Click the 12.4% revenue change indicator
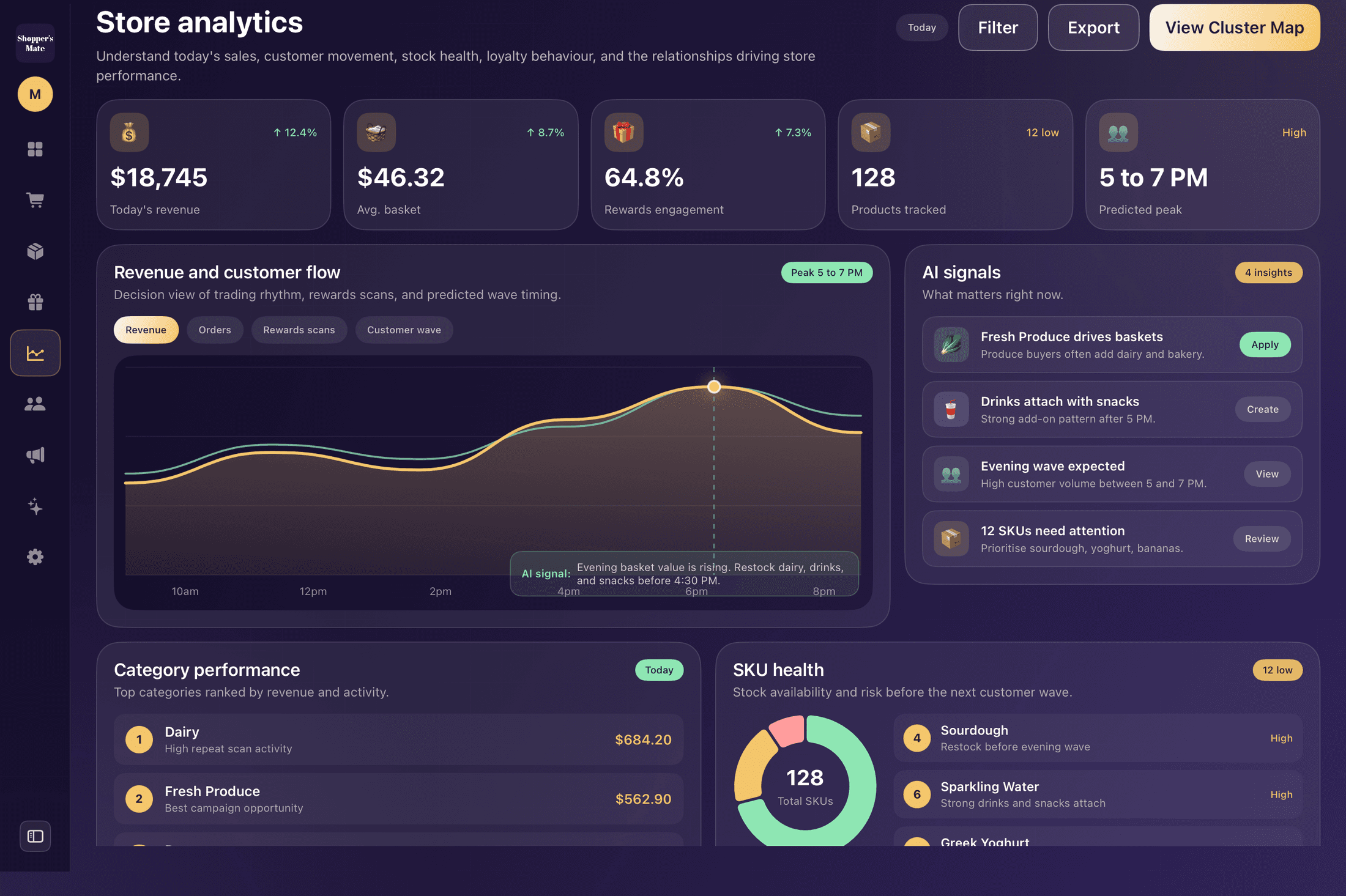The height and width of the screenshot is (896, 1346). [295, 133]
